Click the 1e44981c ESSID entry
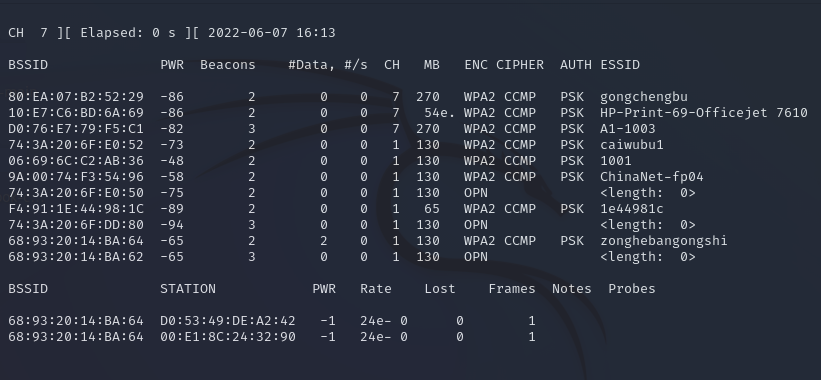The height and width of the screenshot is (380, 821). pos(631,209)
